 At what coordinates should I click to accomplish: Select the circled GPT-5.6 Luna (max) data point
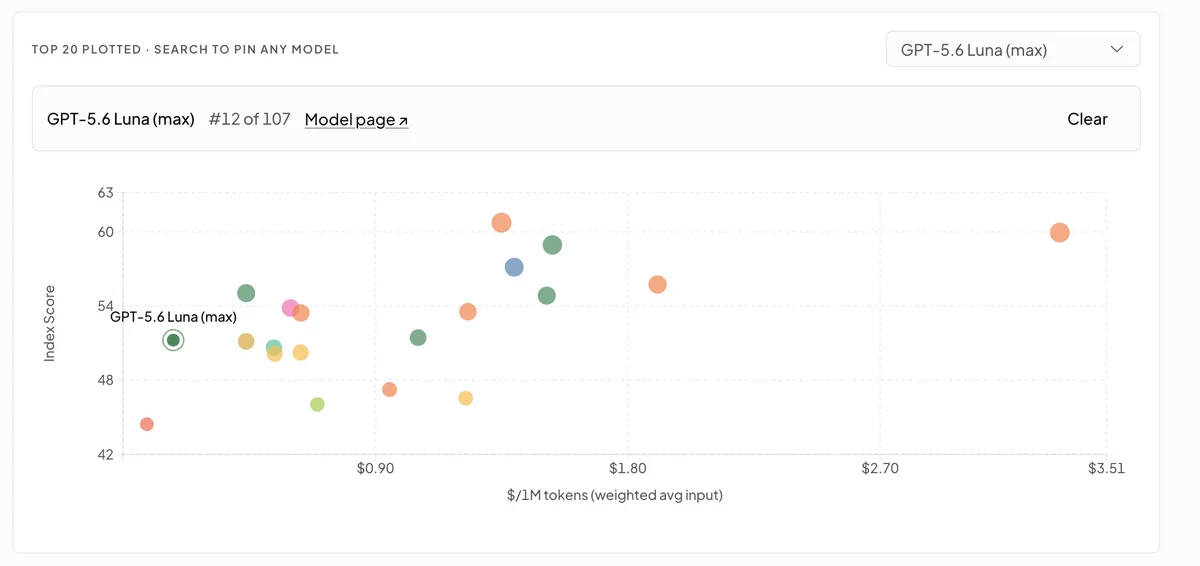tap(173, 340)
